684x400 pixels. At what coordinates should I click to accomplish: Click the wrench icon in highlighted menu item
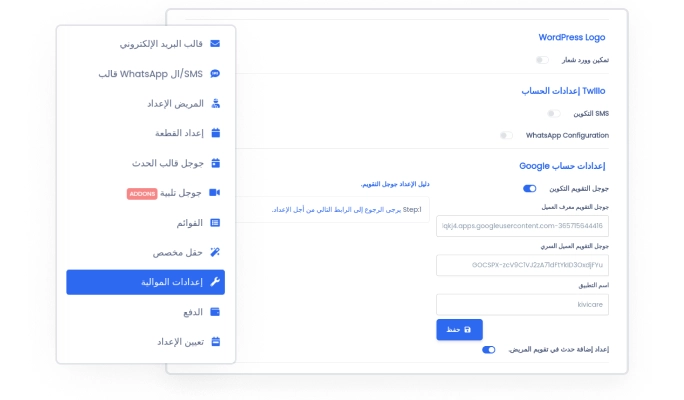(215, 282)
